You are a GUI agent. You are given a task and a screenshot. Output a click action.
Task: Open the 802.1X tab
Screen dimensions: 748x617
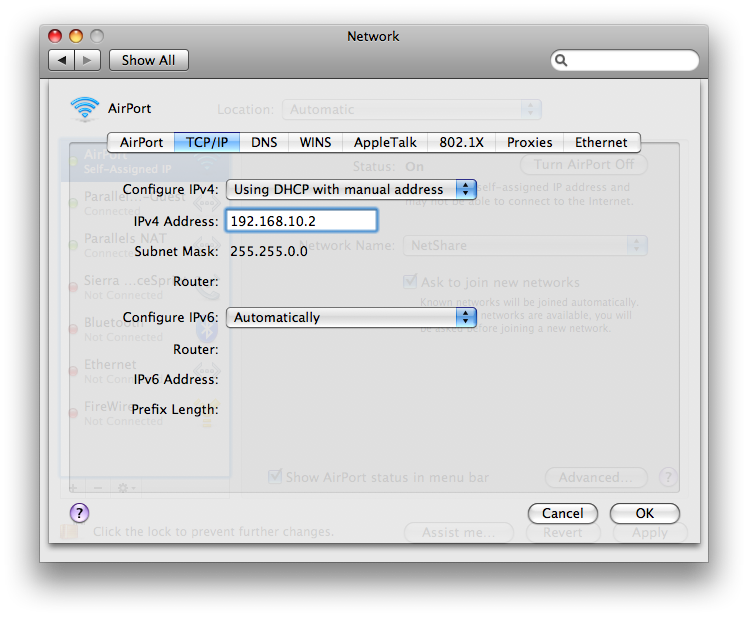coord(461,142)
